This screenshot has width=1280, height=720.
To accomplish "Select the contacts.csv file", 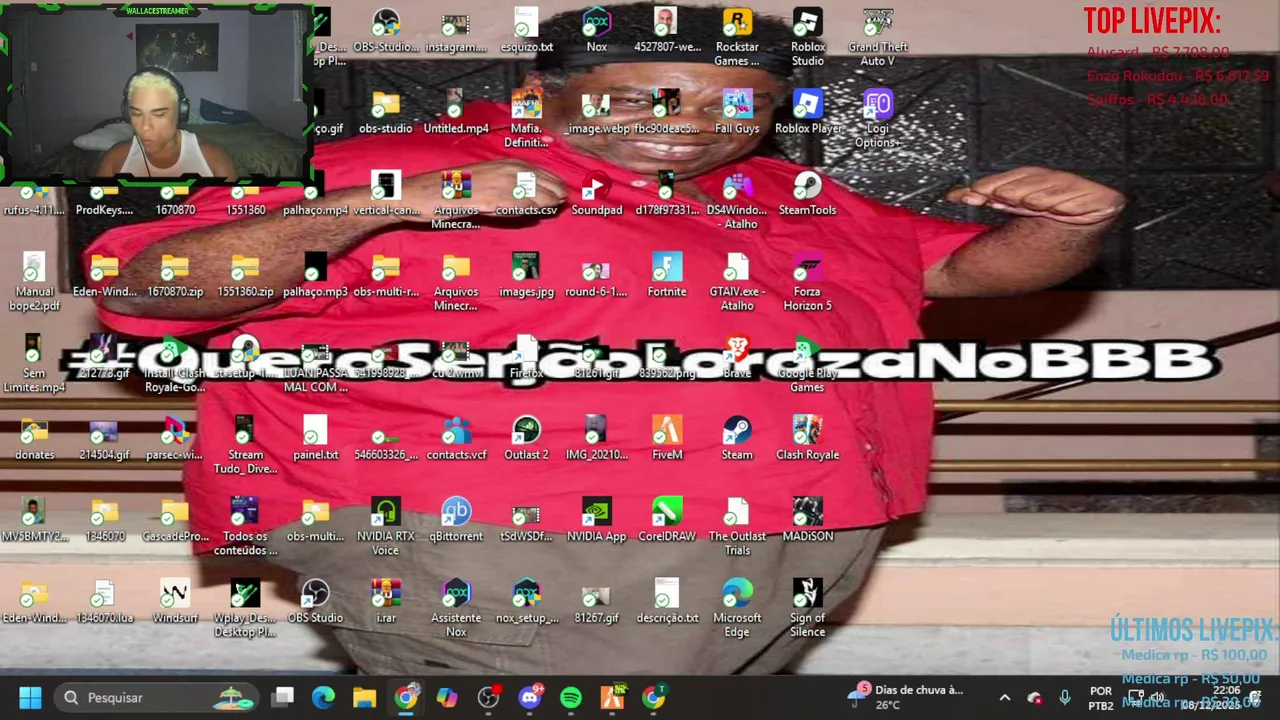I will pyautogui.click(x=527, y=194).
